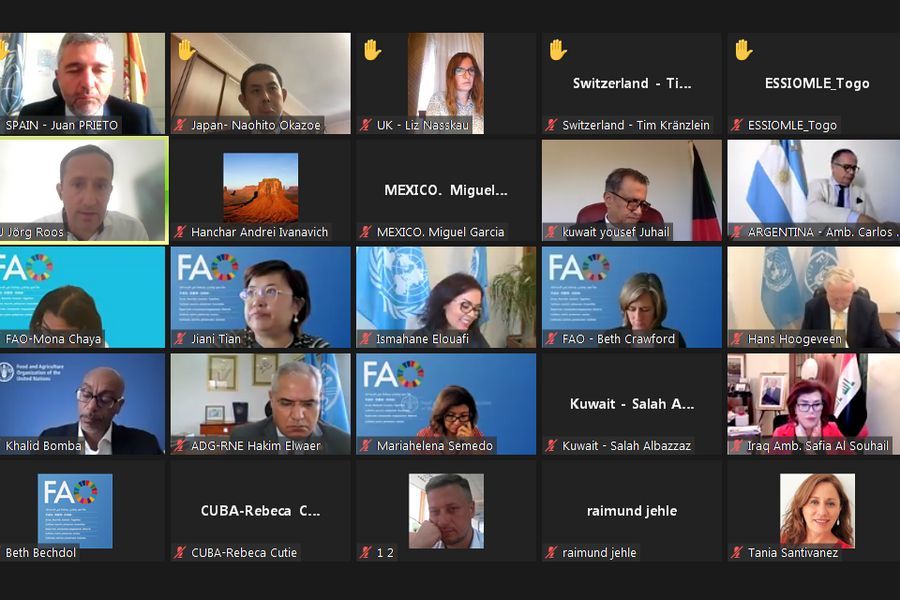Screen dimensions: 900x600
Task: Select Ismahane Elouafi video tile
Action: (446, 297)
